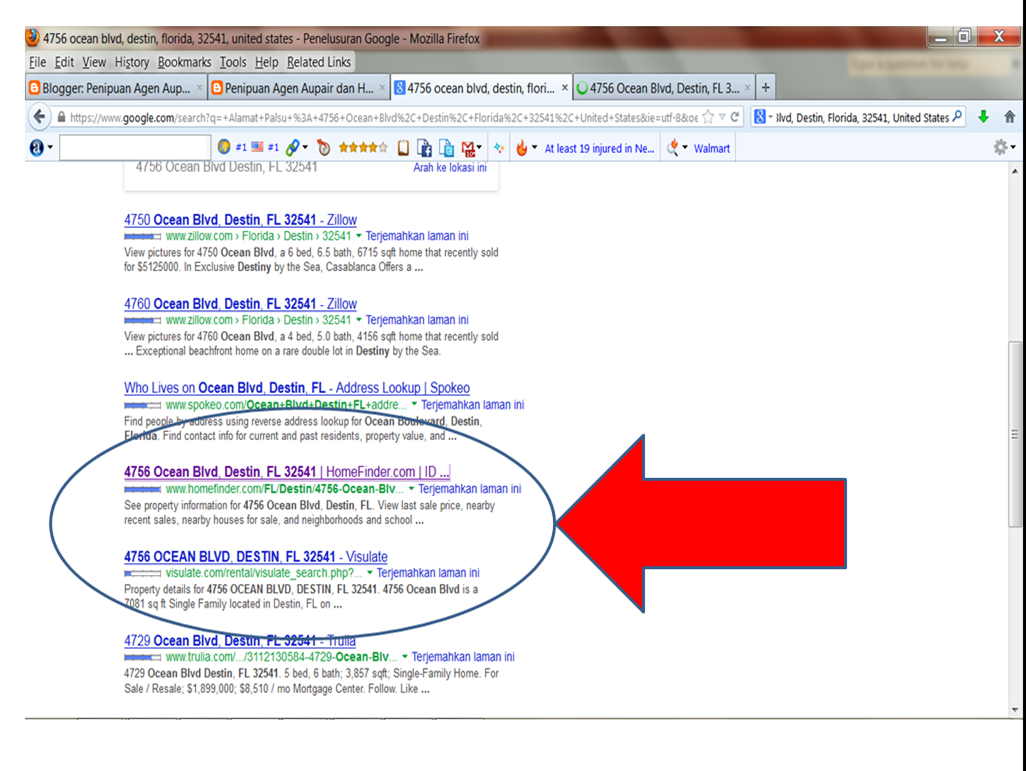Click the brown clipboard icon in toolbar
Viewport: 1026px width, 771px height.
tap(403, 148)
